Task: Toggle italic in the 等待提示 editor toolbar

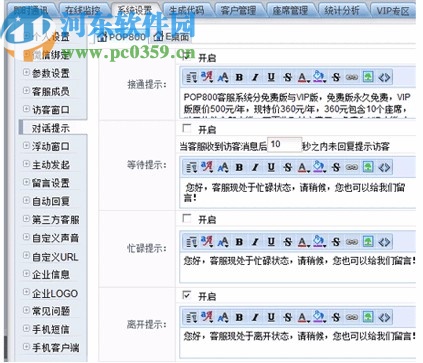Action: (x=255, y=167)
